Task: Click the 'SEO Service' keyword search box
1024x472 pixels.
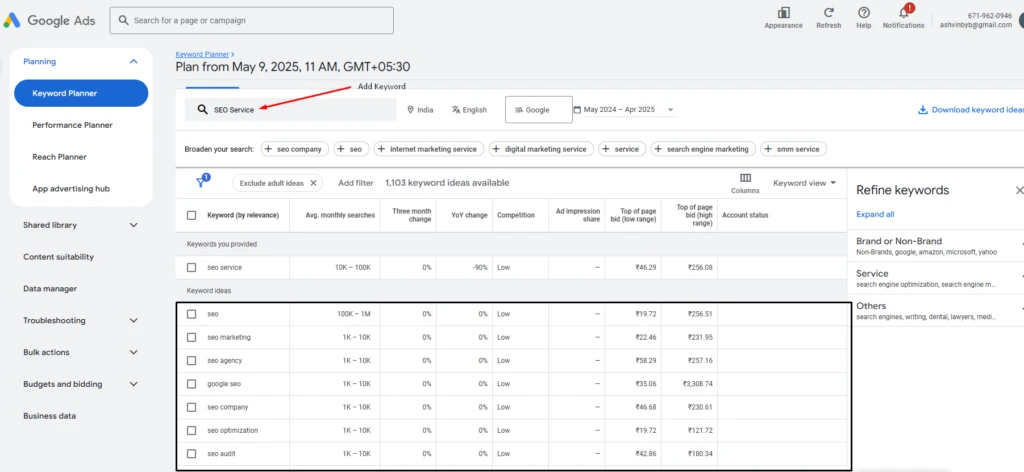Action: click(291, 110)
